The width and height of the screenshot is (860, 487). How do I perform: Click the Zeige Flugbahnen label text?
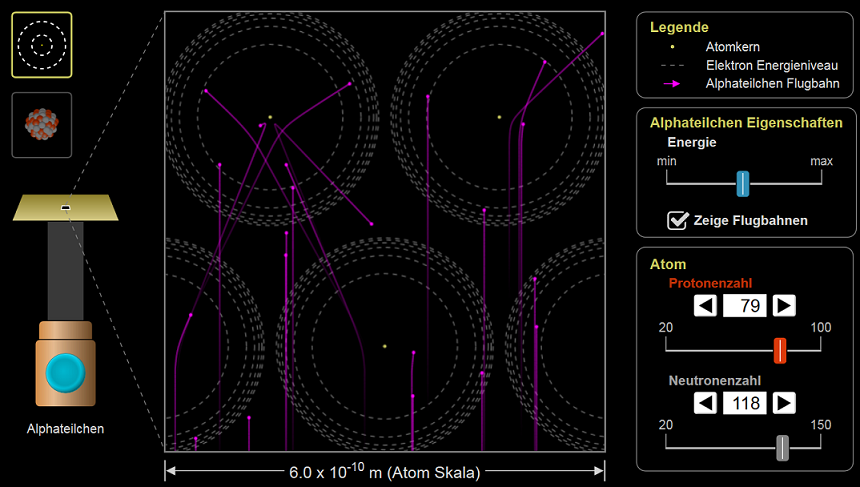pos(750,220)
